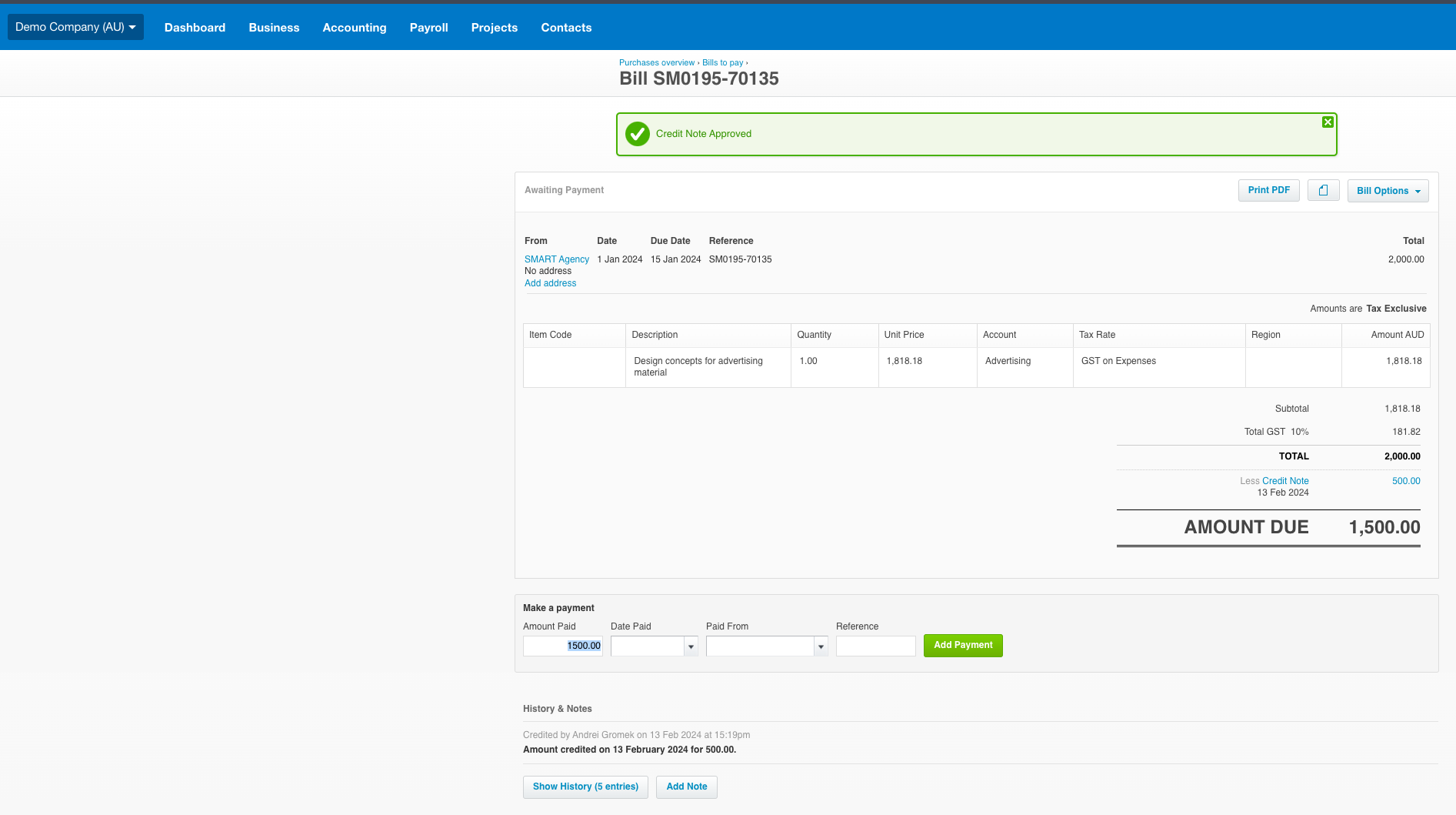Click the Amount credited on 13 February history note

point(629,750)
